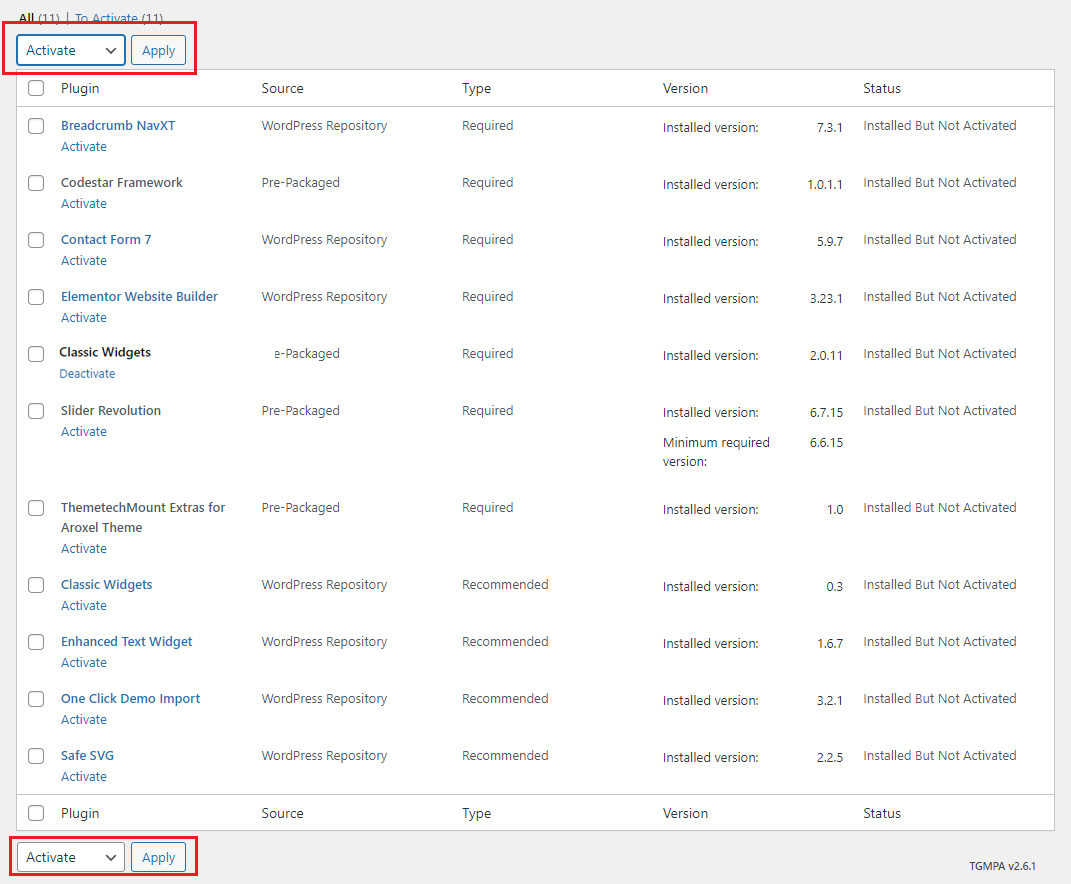Check the Slider Revolution row checkbox

point(36,411)
